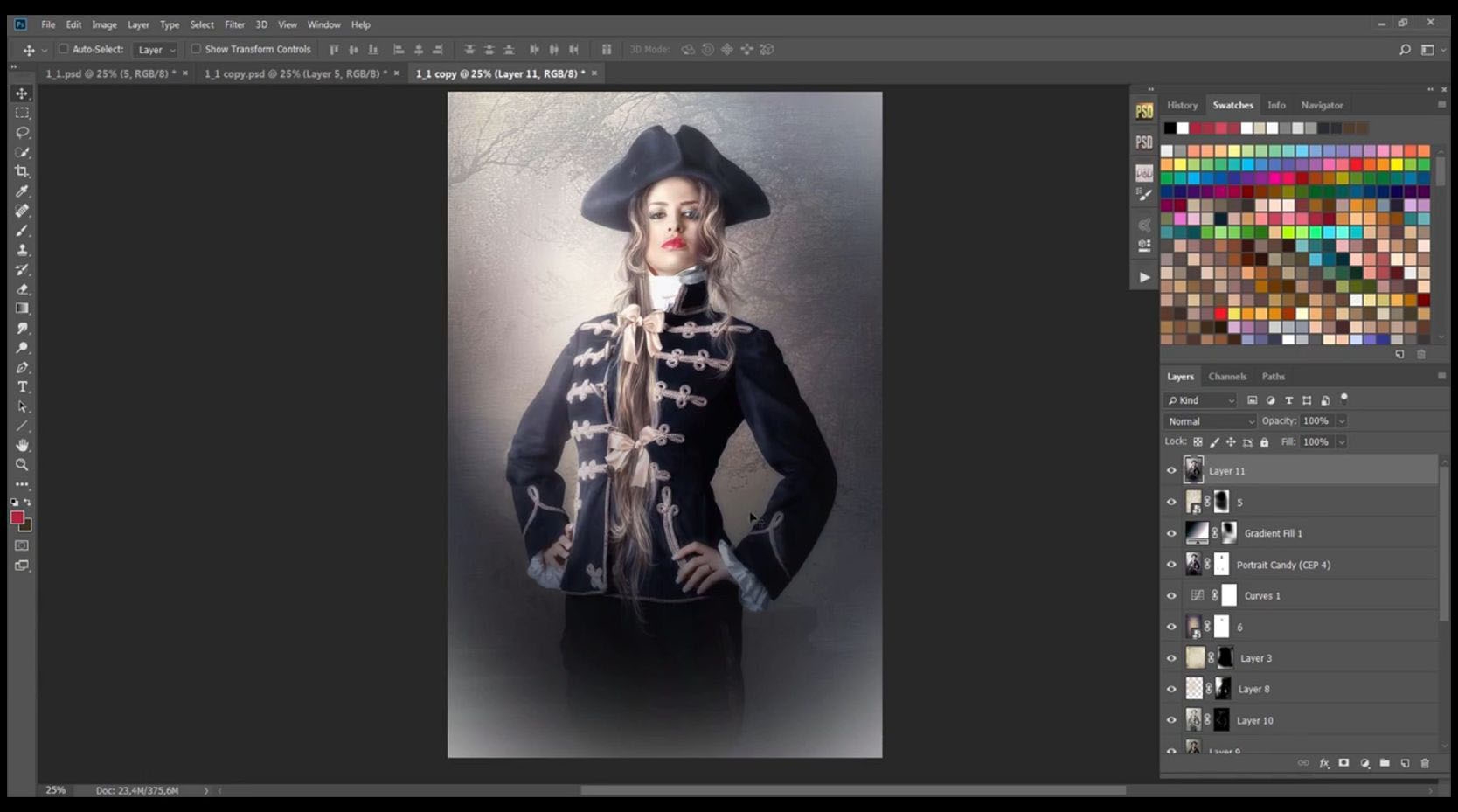Open the Normal blend mode dropdown
The width and height of the screenshot is (1458, 812).
(1210, 421)
